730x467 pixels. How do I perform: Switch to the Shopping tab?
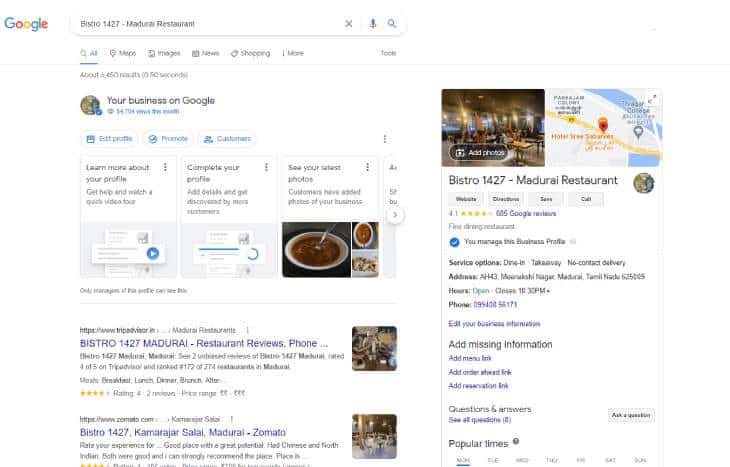coord(250,53)
